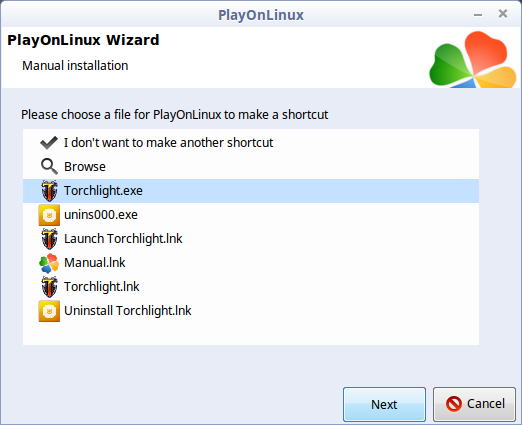The height and width of the screenshot is (425, 522).
Task: Click the Manual.lnk clover icon
Action: (49, 263)
